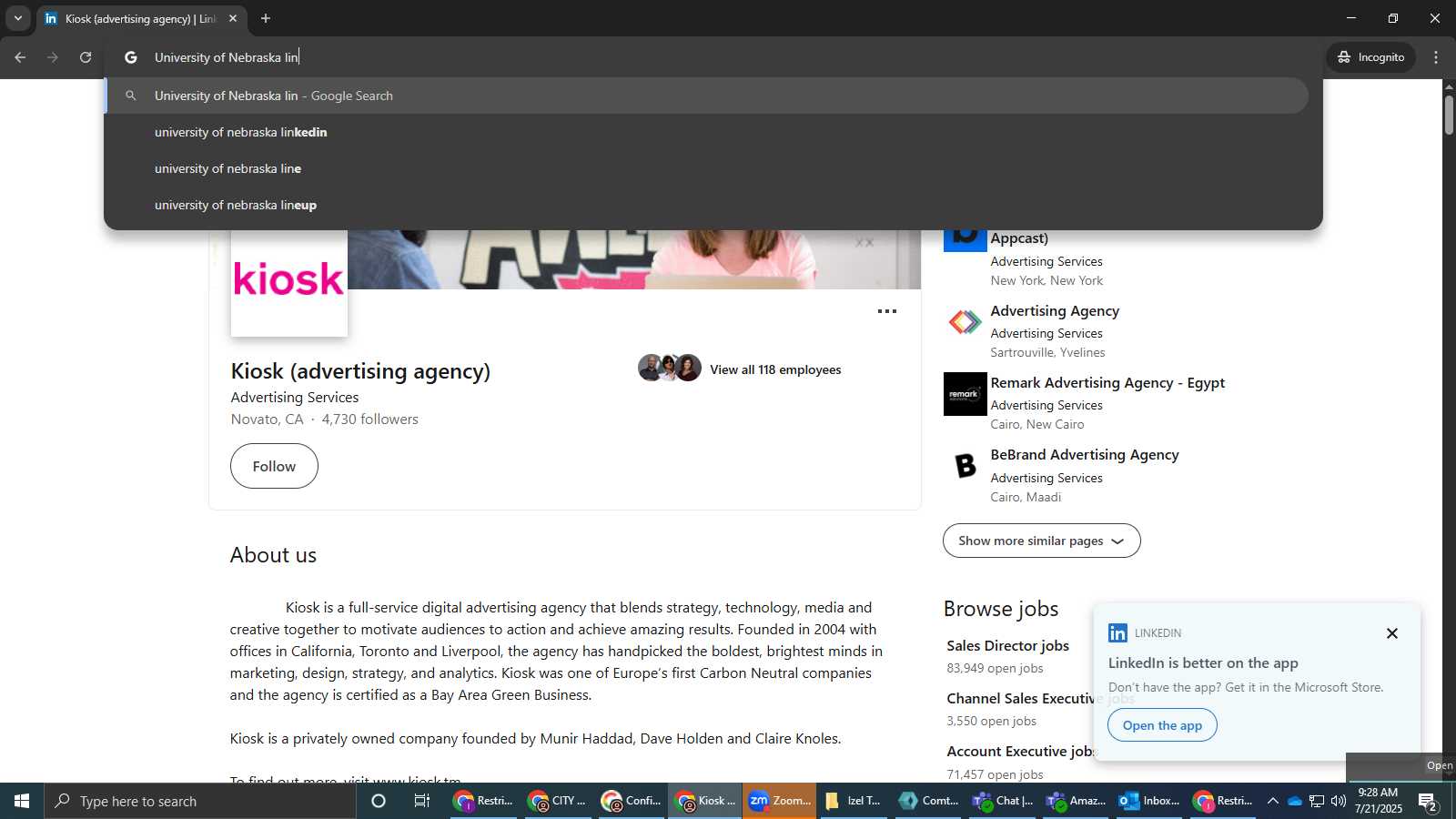1456x819 pixels.
Task: Switch to the Confi... Chrome taskbar window
Action: 631,801
